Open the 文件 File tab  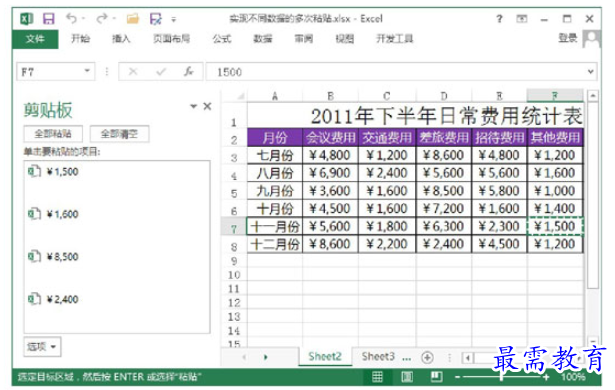click(35, 39)
